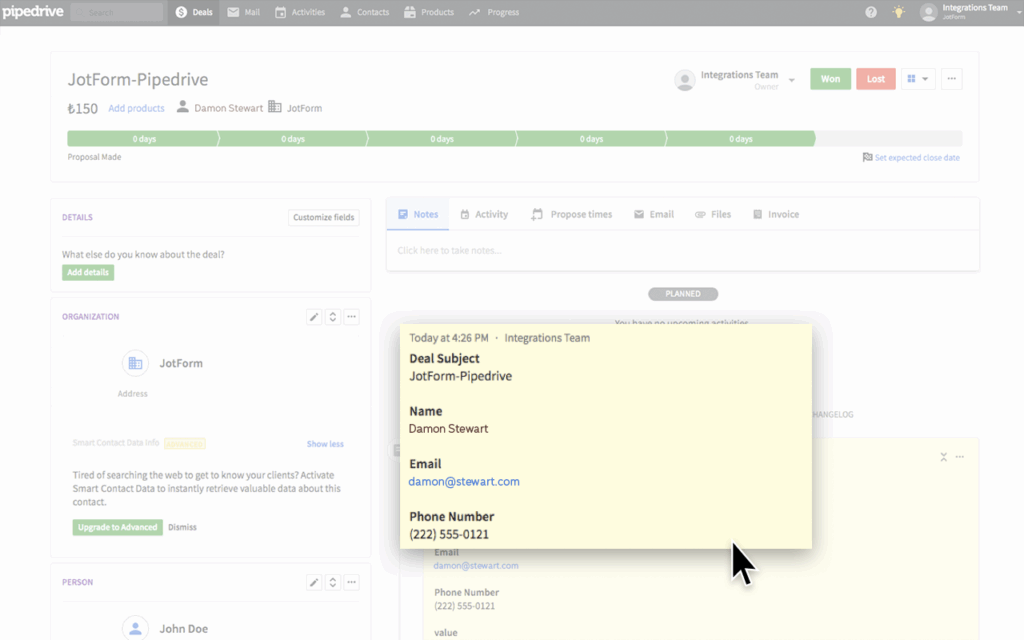Image resolution: width=1024 pixels, height=640 pixels.
Task: Open Damon Stewart contact in the deal header
Action: 229,108
